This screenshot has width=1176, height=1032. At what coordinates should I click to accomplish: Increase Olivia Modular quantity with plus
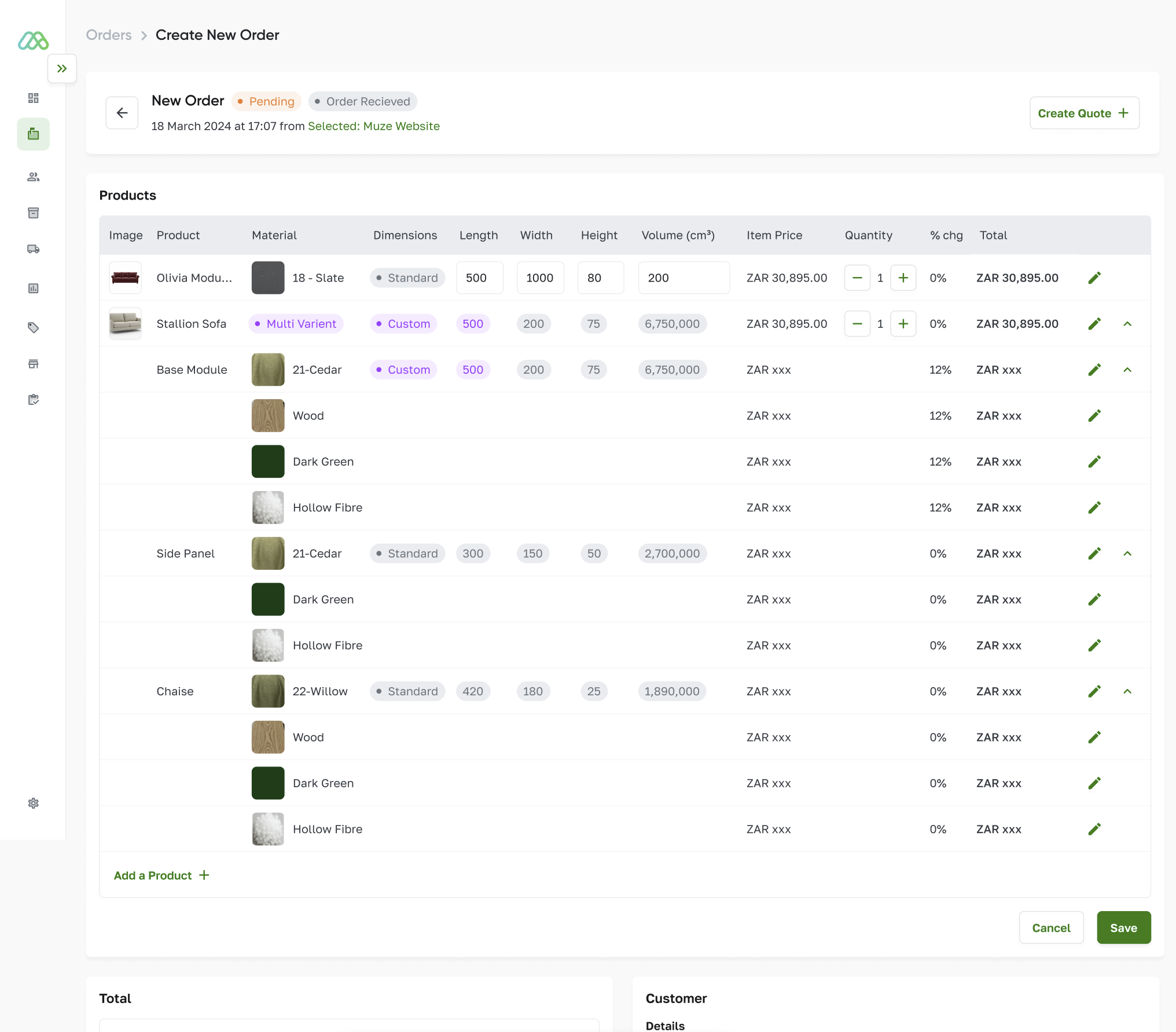(903, 278)
